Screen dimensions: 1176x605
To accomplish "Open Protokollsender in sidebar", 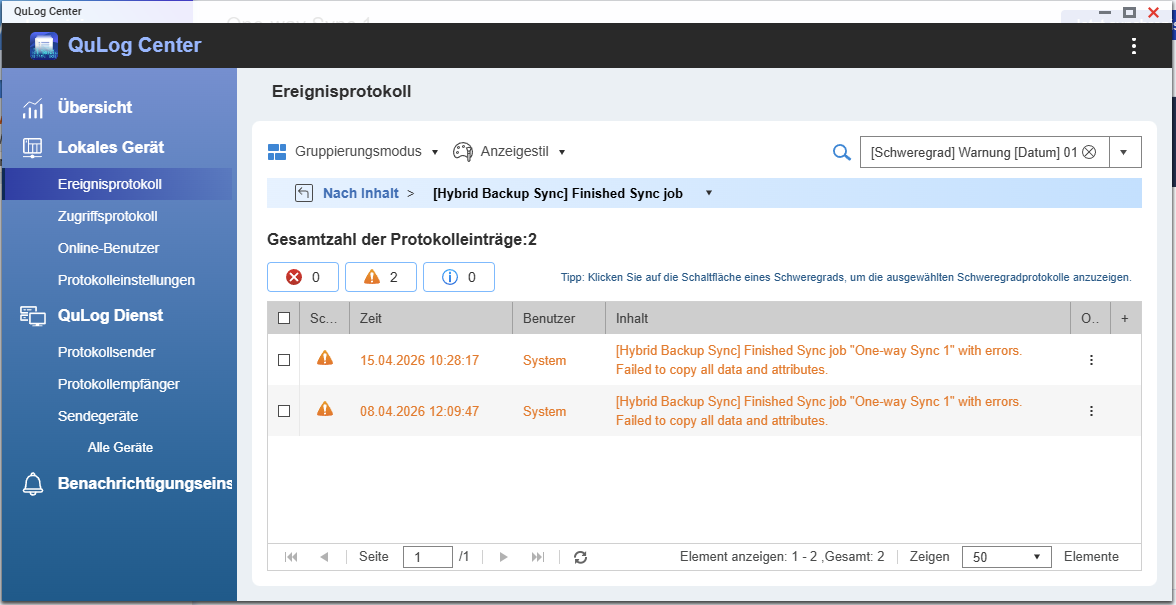I will tap(106, 352).
